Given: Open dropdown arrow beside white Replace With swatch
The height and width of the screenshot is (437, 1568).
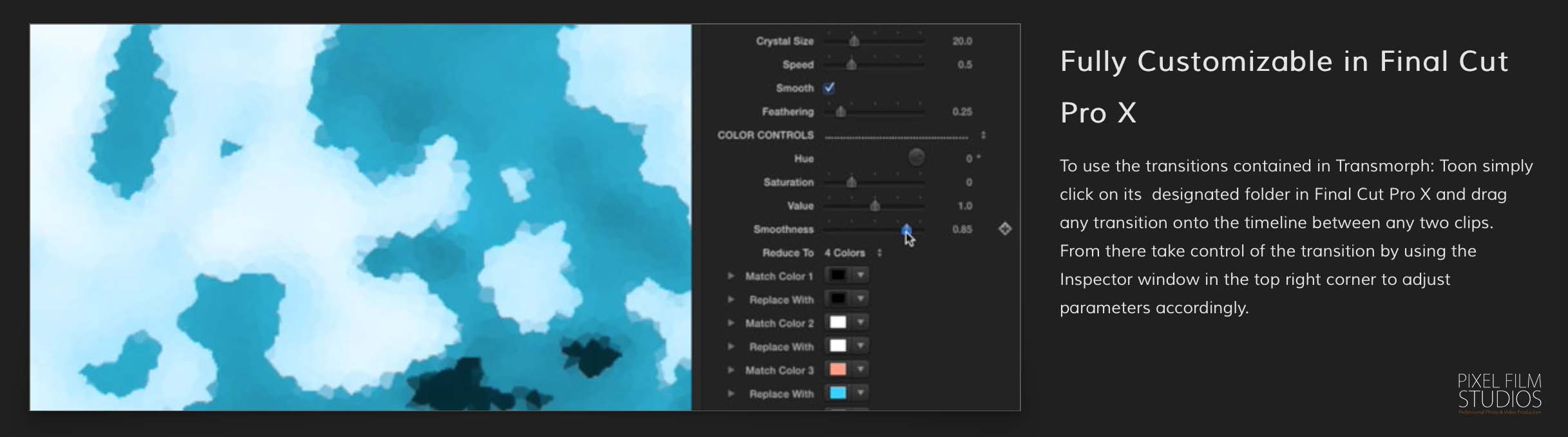Looking at the screenshot, I should click(861, 346).
